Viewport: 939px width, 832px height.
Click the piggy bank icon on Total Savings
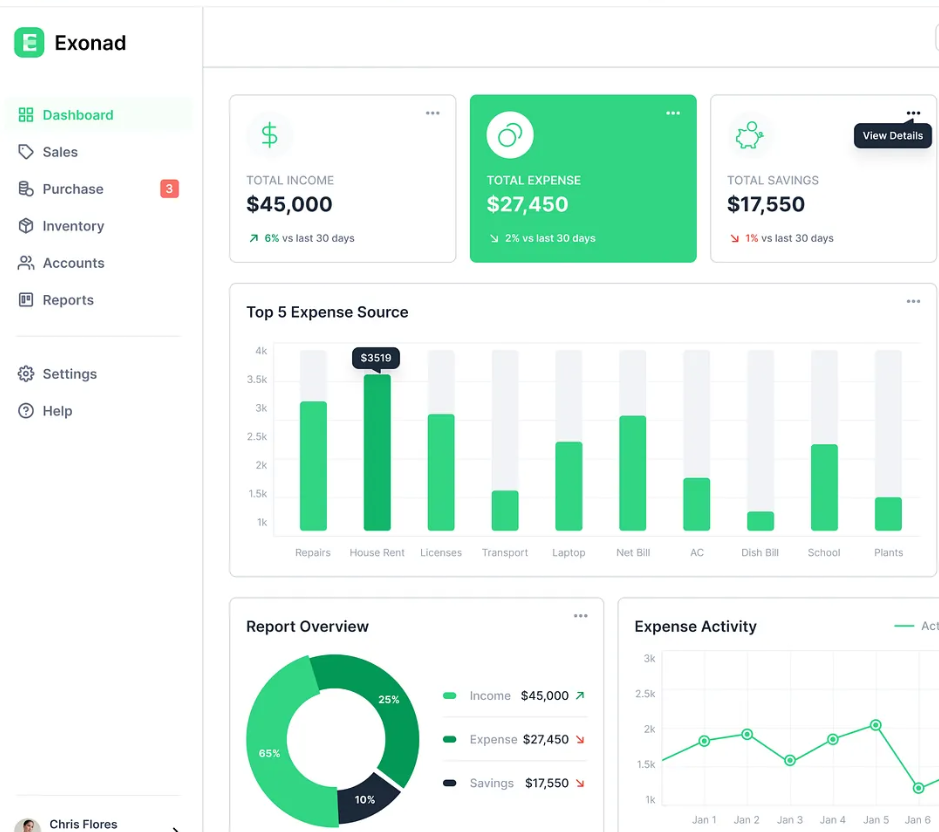click(x=749, y=134)
